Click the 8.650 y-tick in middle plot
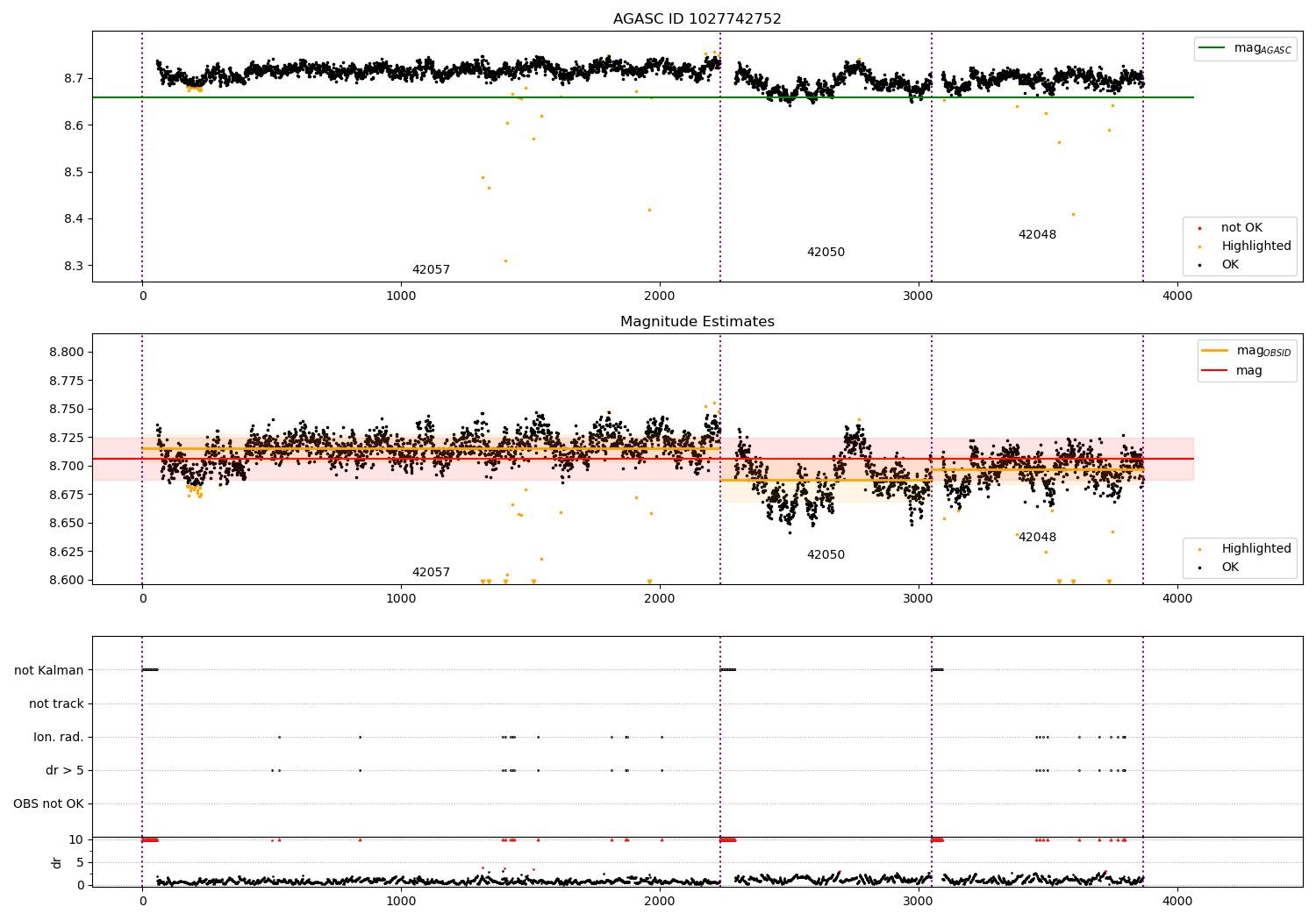Image resolution: width=1316 pixels, height=921 pixels. pos(68,523)
